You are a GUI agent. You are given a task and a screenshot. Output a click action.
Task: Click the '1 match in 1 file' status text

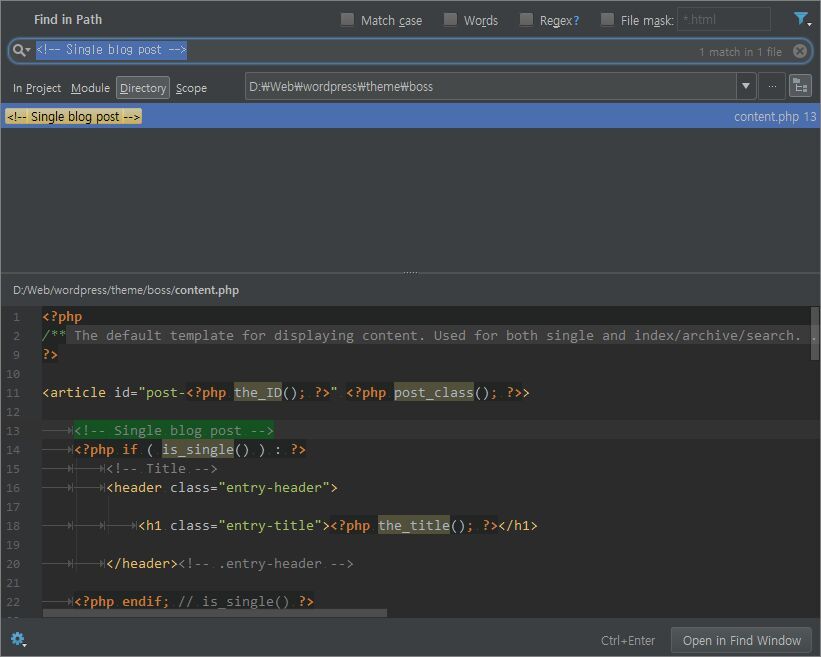[x=740, y=52]
